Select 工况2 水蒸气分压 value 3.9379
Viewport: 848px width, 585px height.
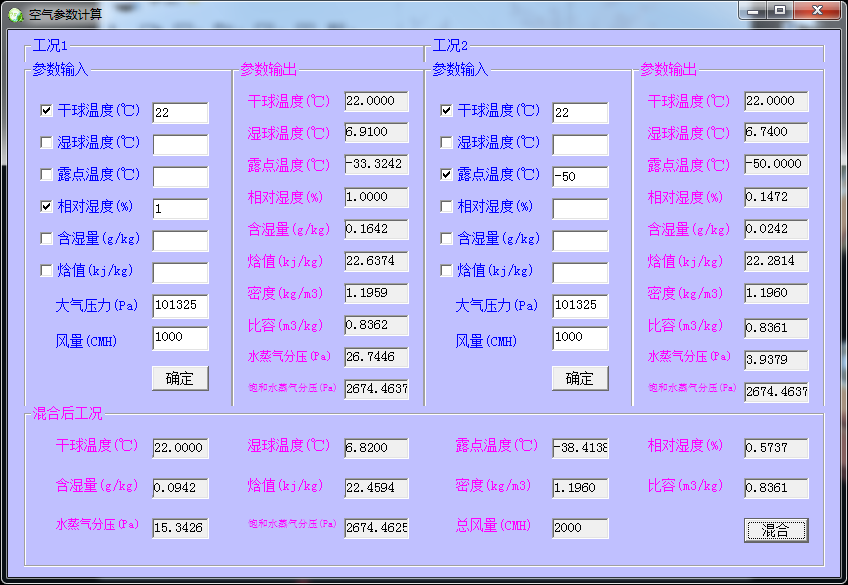[x=776, y=360]
